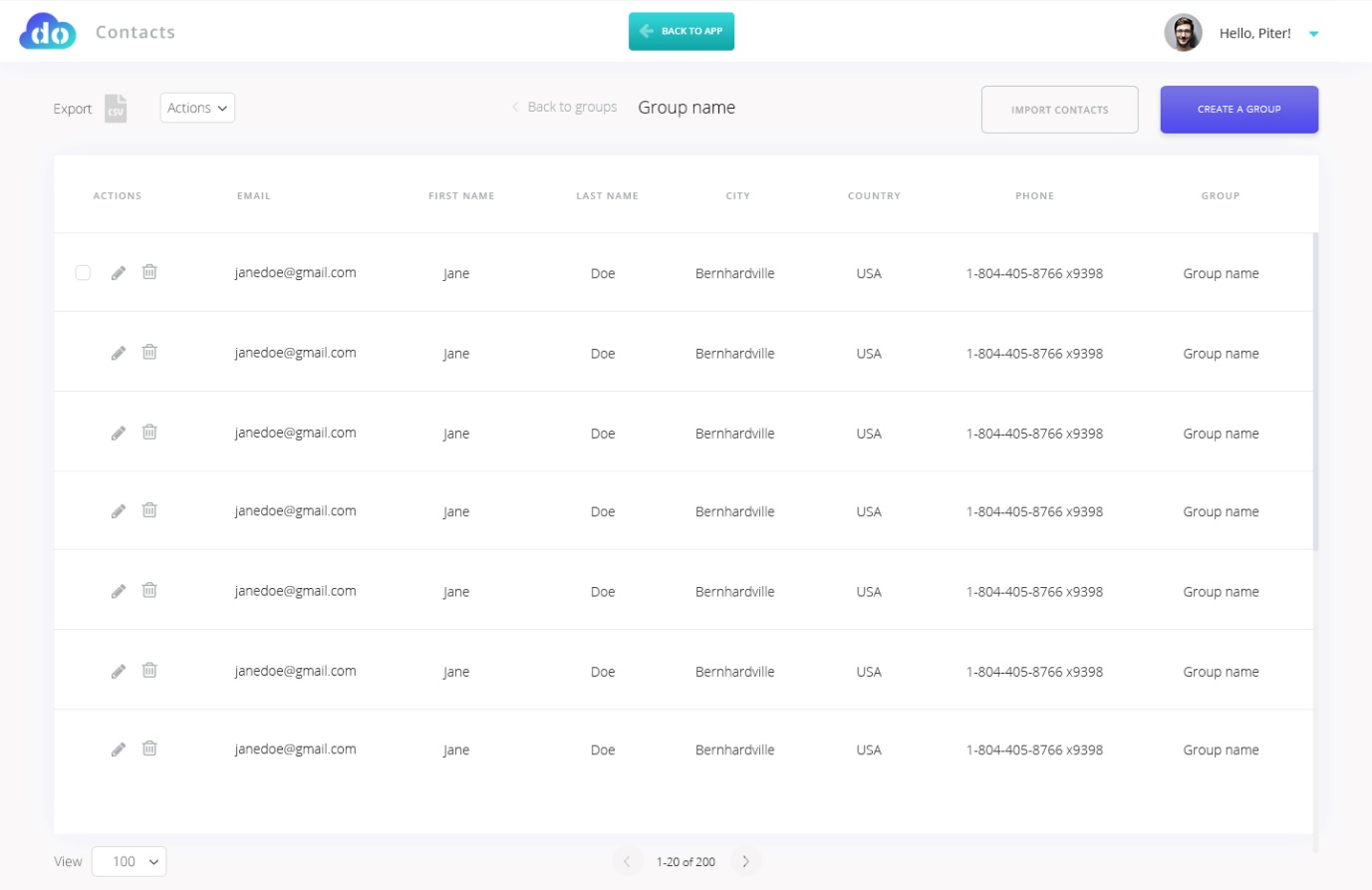Click the City column header

point(737,195)
